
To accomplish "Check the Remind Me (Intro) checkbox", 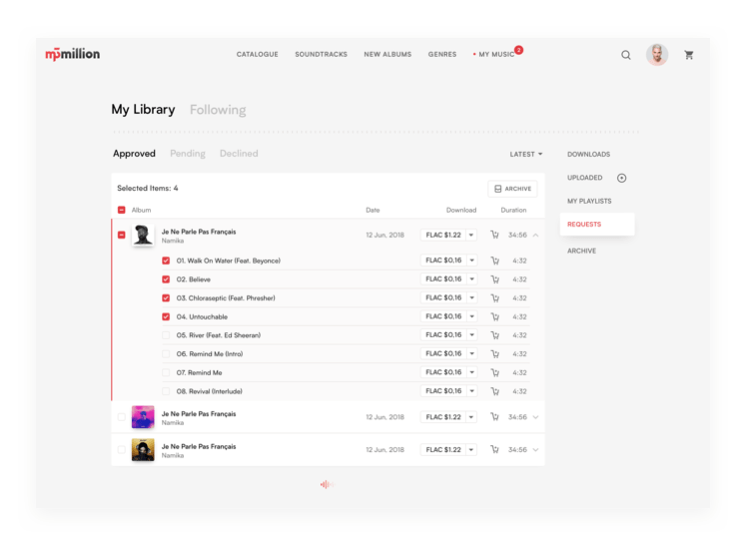I will pos(166,354).
